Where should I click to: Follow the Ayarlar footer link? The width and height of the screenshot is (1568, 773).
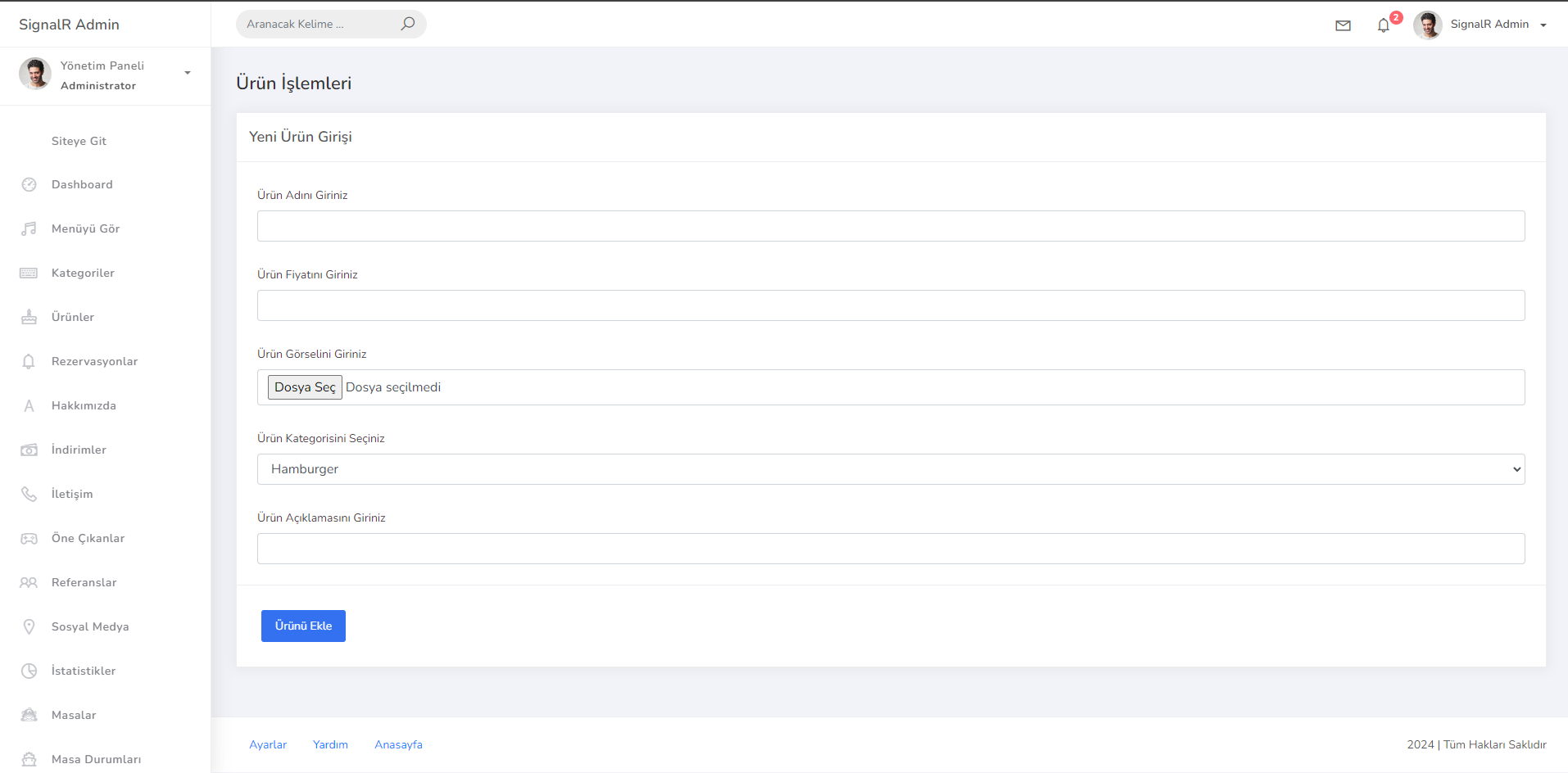click(x=268, y=744)
